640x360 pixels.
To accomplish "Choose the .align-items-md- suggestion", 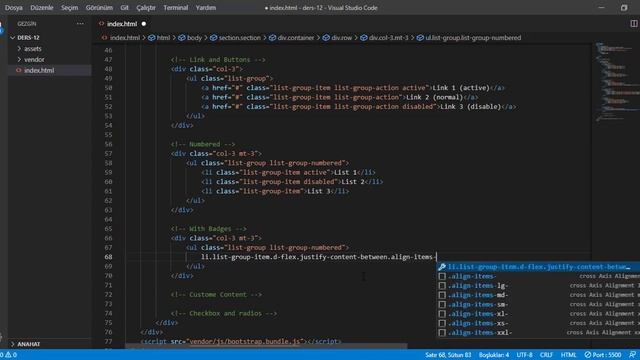I will pyautogui.click(x=538, y=295).
